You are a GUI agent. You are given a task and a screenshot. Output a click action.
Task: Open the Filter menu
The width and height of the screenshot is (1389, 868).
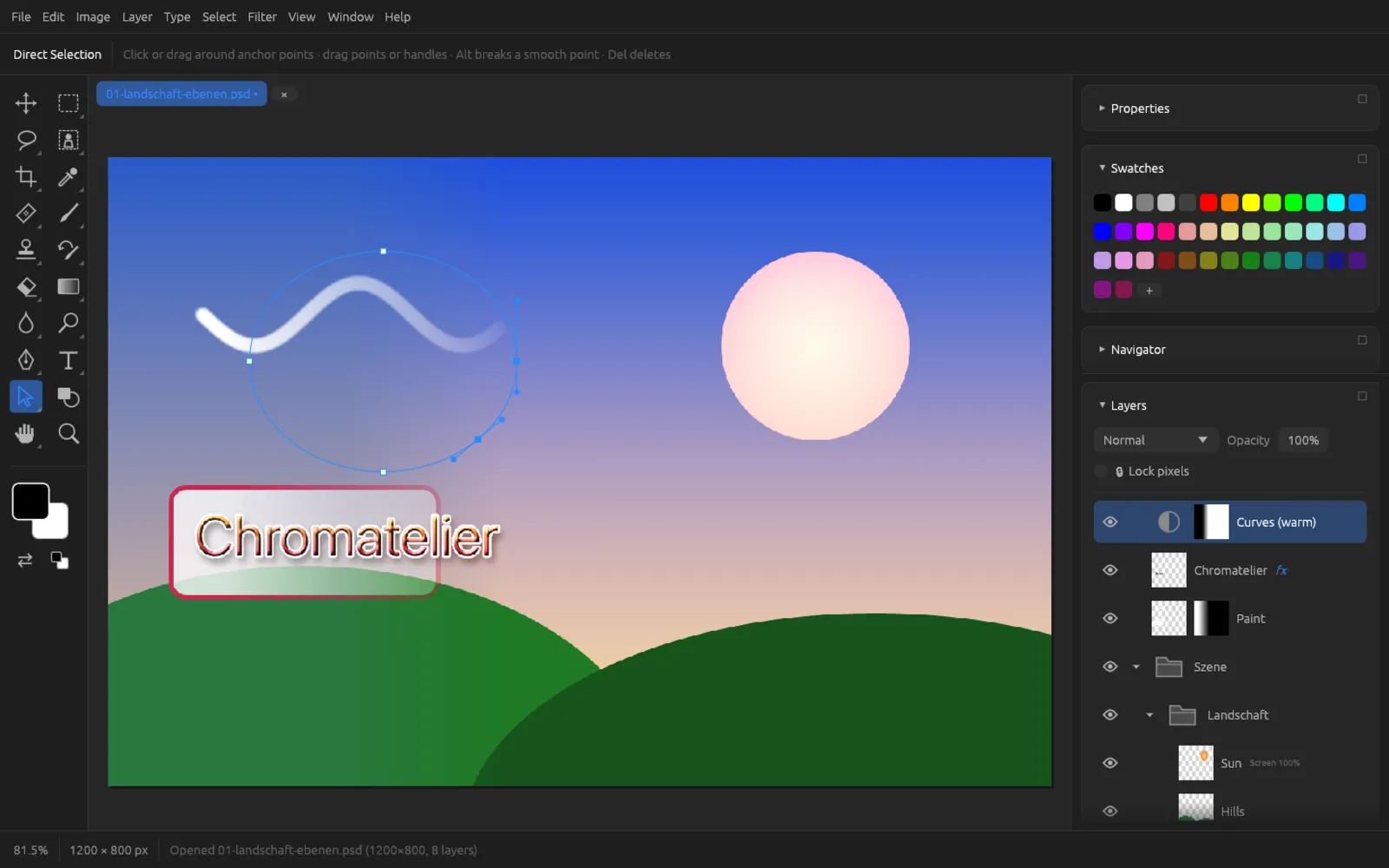(262, 16)
